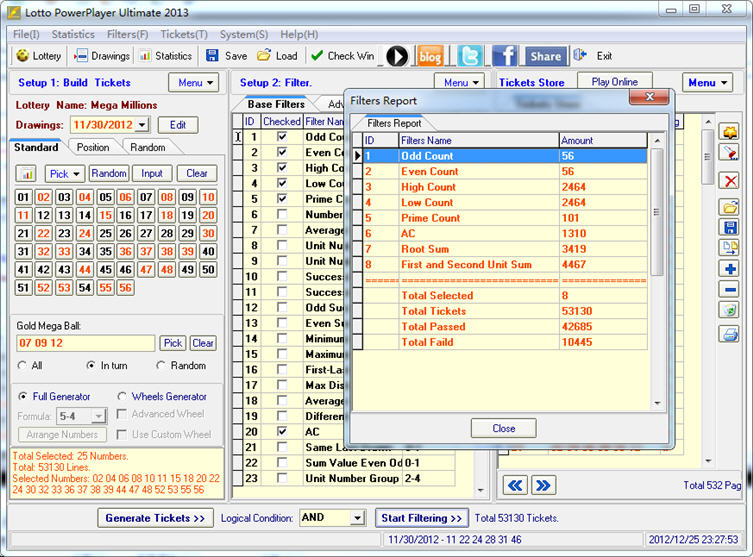Open the Tickets Store Menu dropdown
753x557 pixels.
(x=708, y=83)
